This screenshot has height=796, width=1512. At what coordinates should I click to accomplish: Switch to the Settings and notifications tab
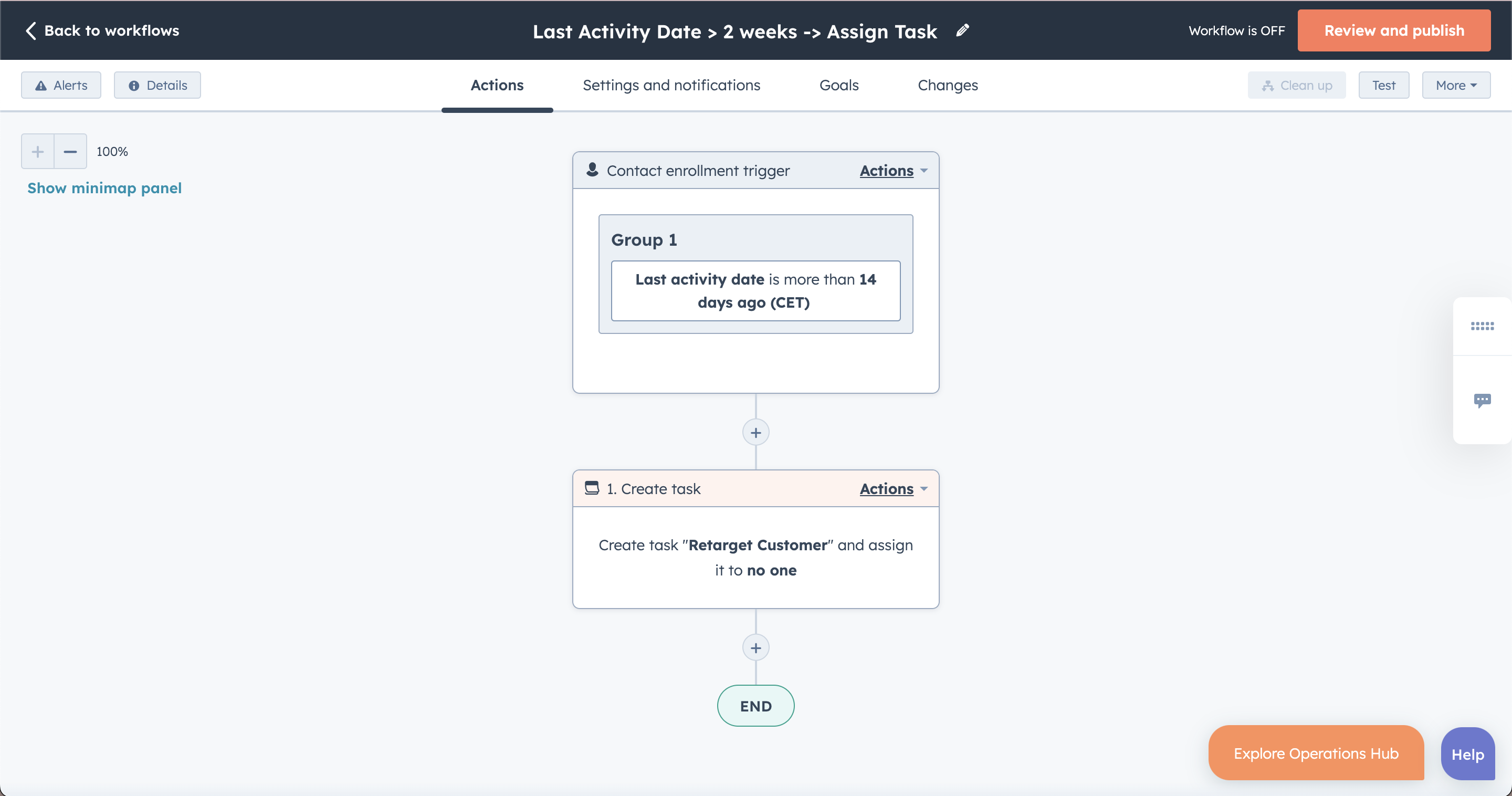click(671, 85)
